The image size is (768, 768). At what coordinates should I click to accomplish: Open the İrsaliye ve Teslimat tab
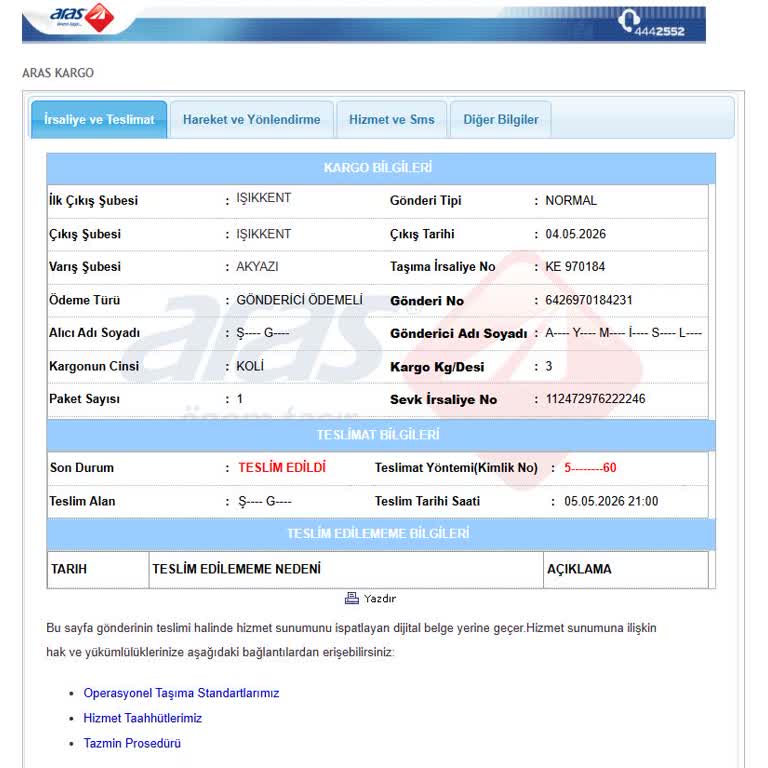click(99, 120)
